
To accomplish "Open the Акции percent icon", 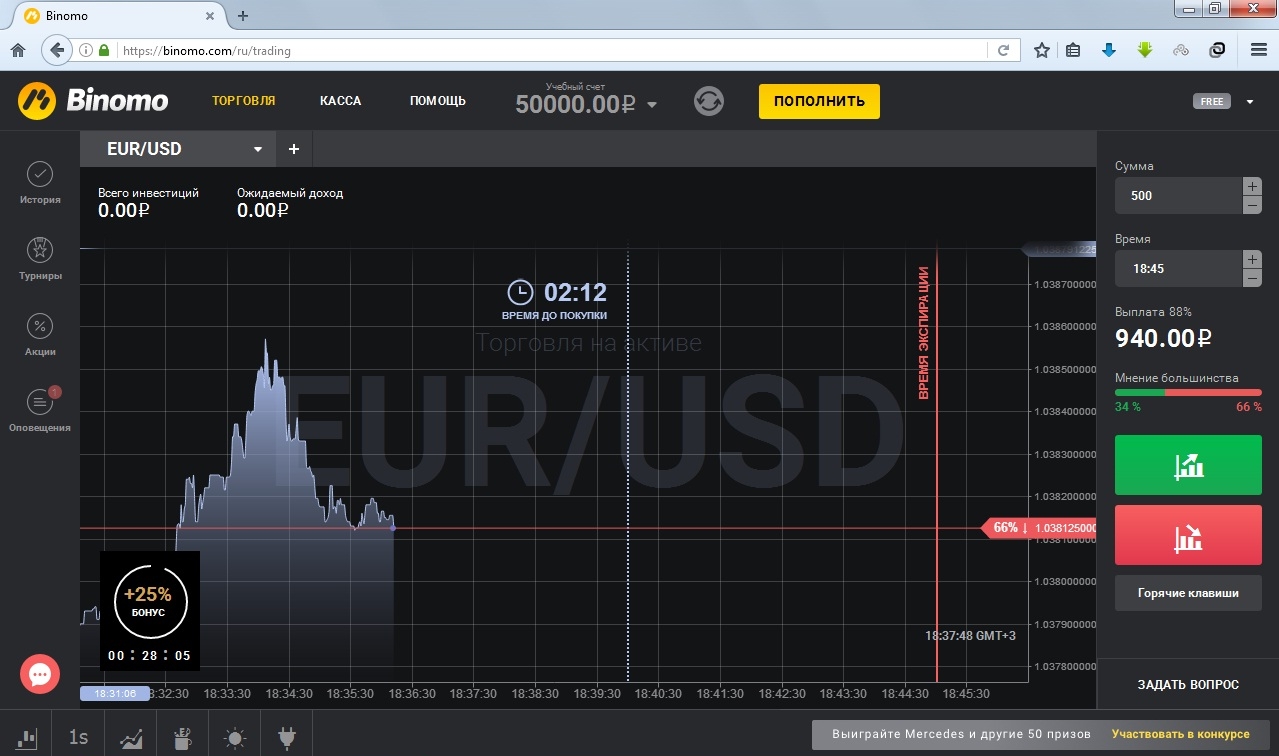I will 40,326.
